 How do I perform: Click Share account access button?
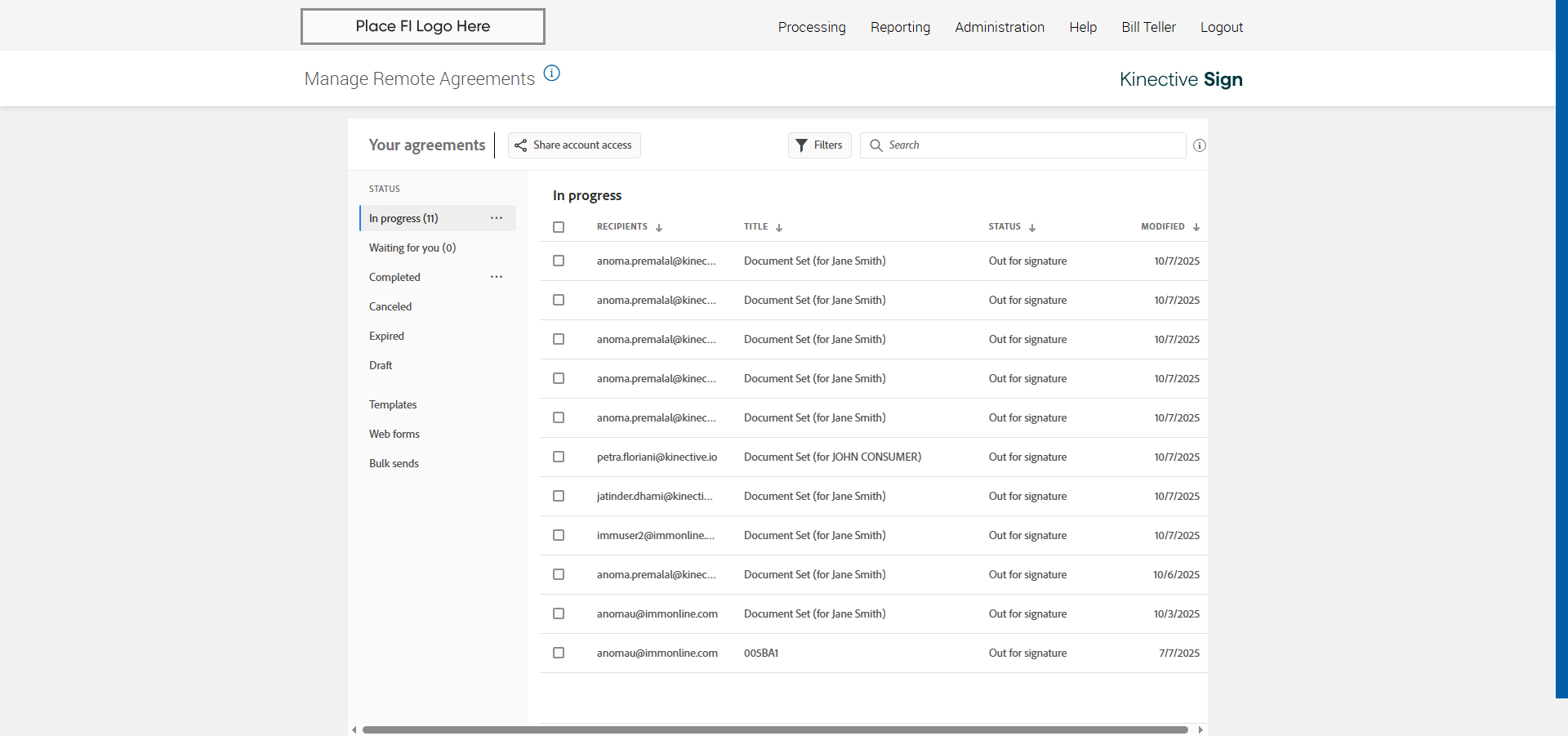coord(574,145)
